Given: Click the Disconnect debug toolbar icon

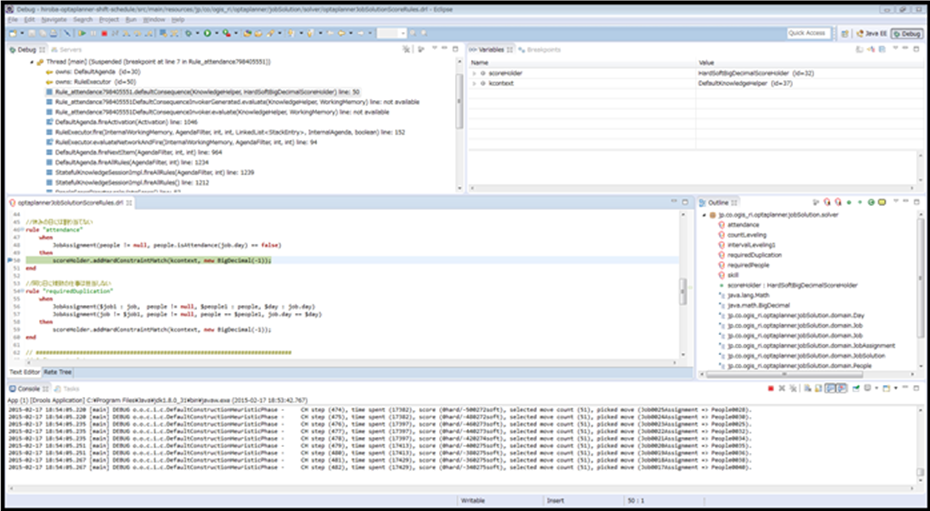Looking at the screenshot, I should [x=114, y=33].
